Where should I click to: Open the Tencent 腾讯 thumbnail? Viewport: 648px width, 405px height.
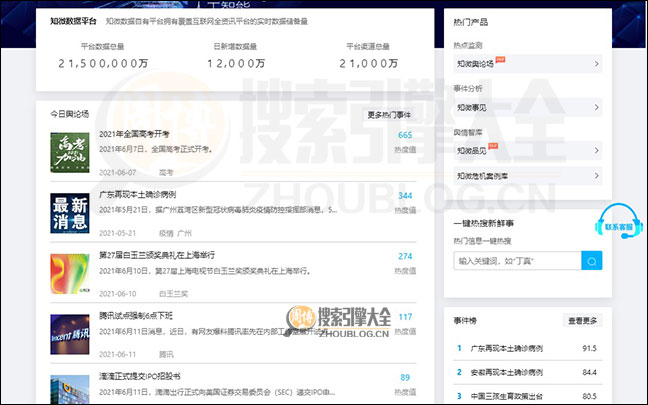[x=70, y=334]
